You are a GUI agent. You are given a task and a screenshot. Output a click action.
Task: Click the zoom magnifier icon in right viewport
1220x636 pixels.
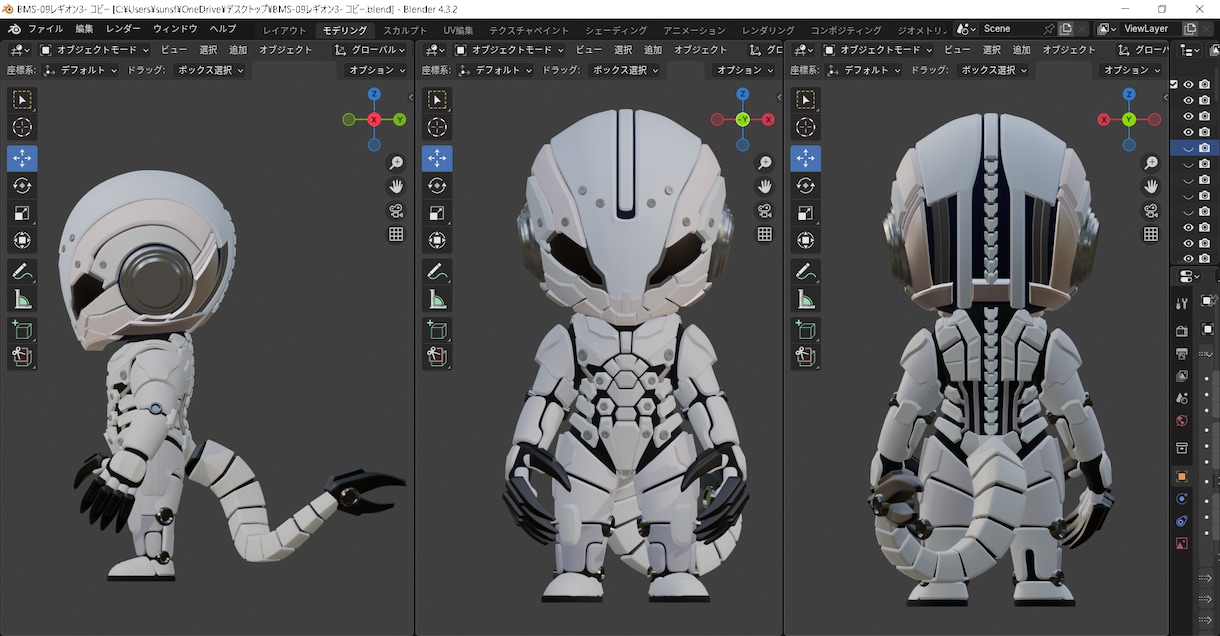1151,163
